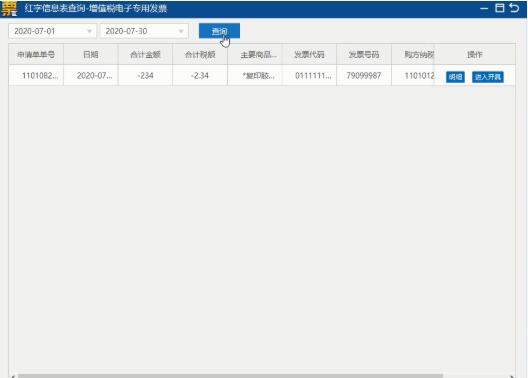Select the 发票号码 column header
The height and width of the screenshot is (378, 528).
coord(364,55)
